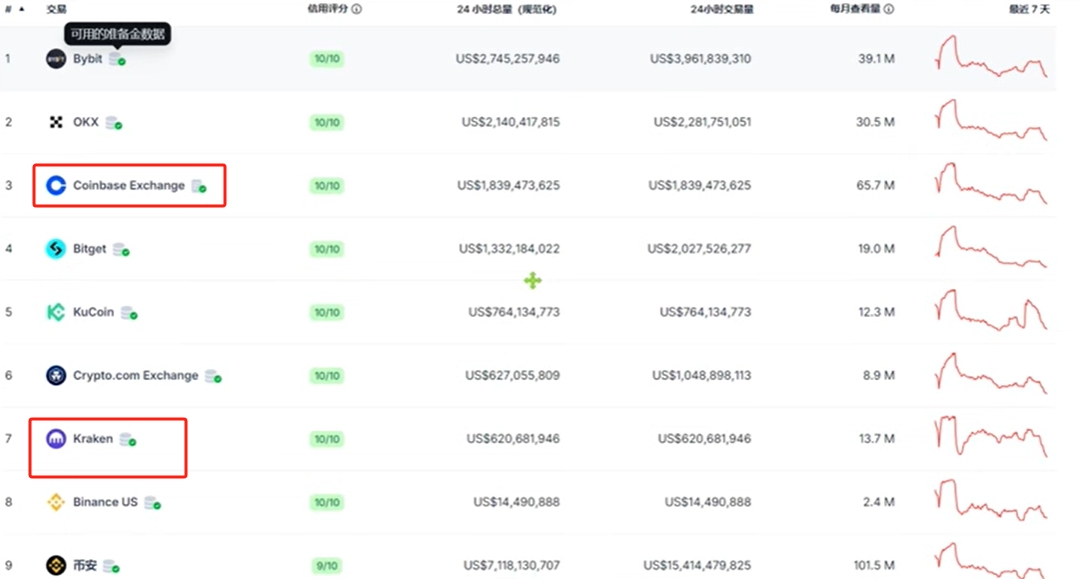Click the Crypto.com Exchange logo
This screenshot has height=579, width=1088.
tap(56, 376)
